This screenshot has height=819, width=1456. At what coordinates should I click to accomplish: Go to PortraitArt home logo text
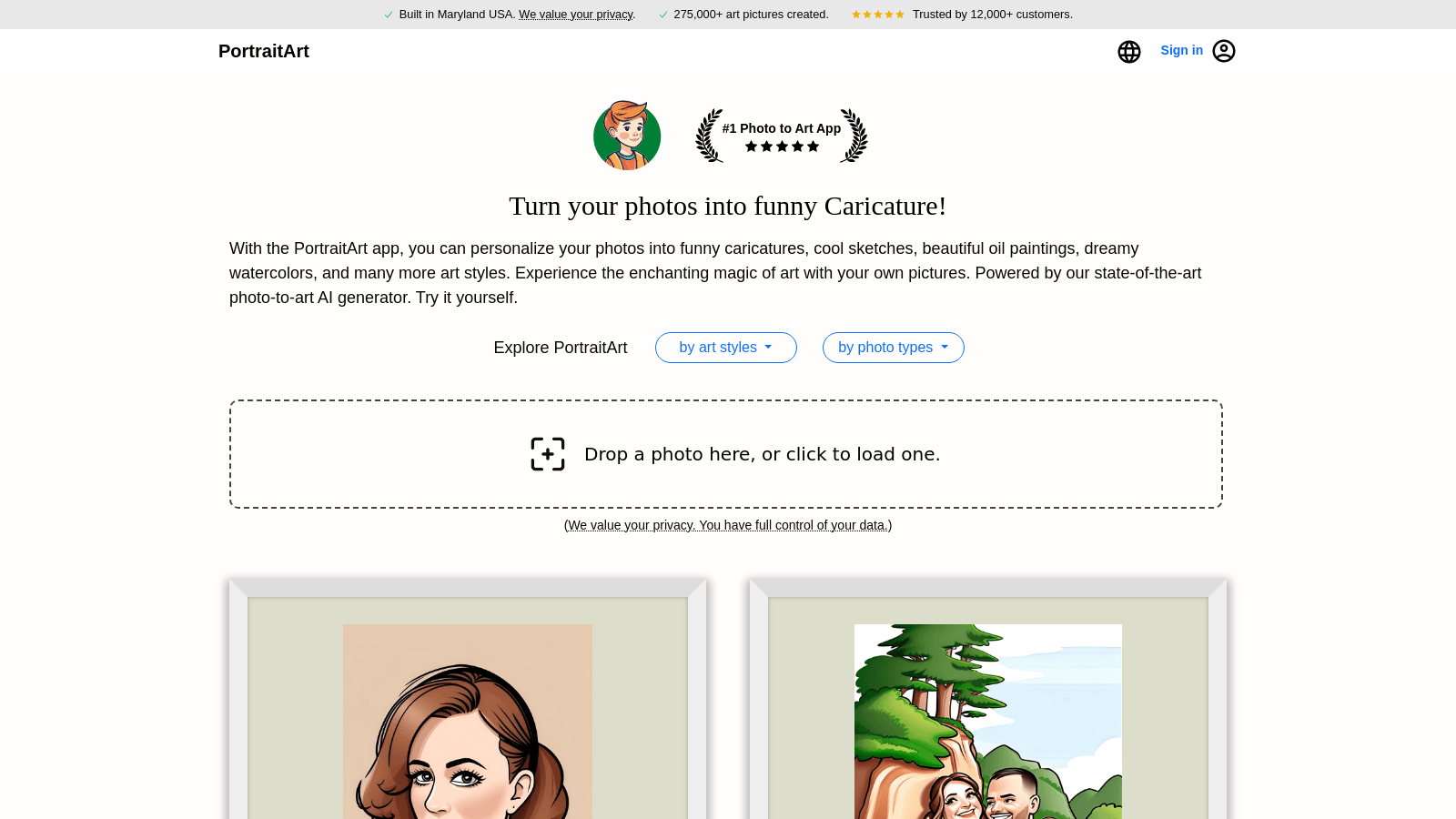[264, 51]
